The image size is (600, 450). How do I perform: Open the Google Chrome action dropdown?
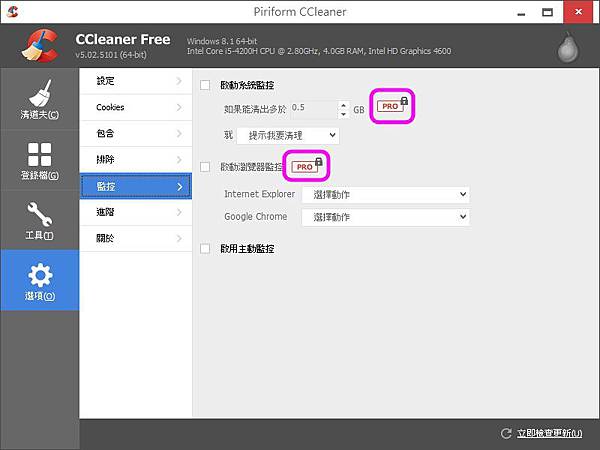point(386,217)
